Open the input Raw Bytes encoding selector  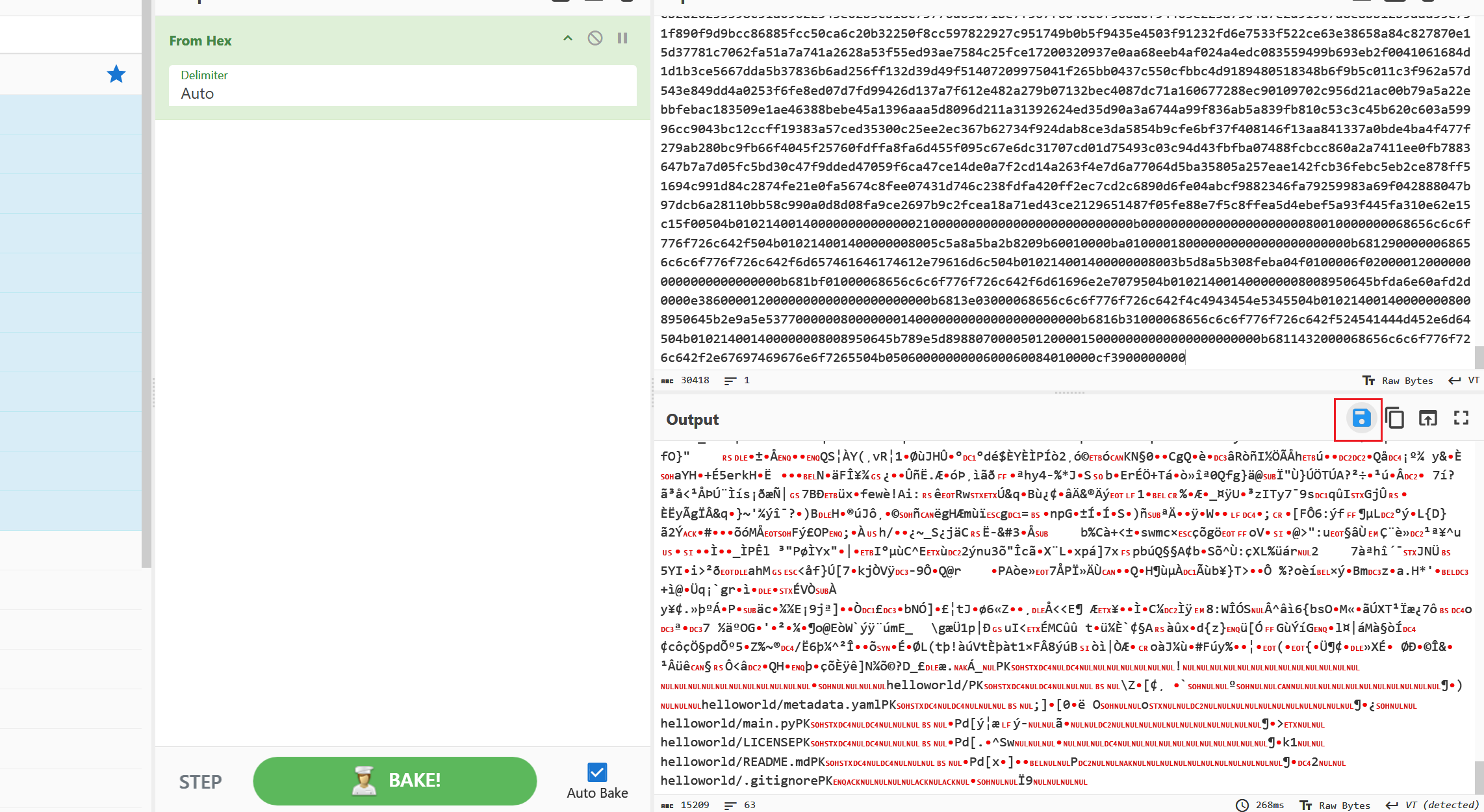pos(1398,381)
